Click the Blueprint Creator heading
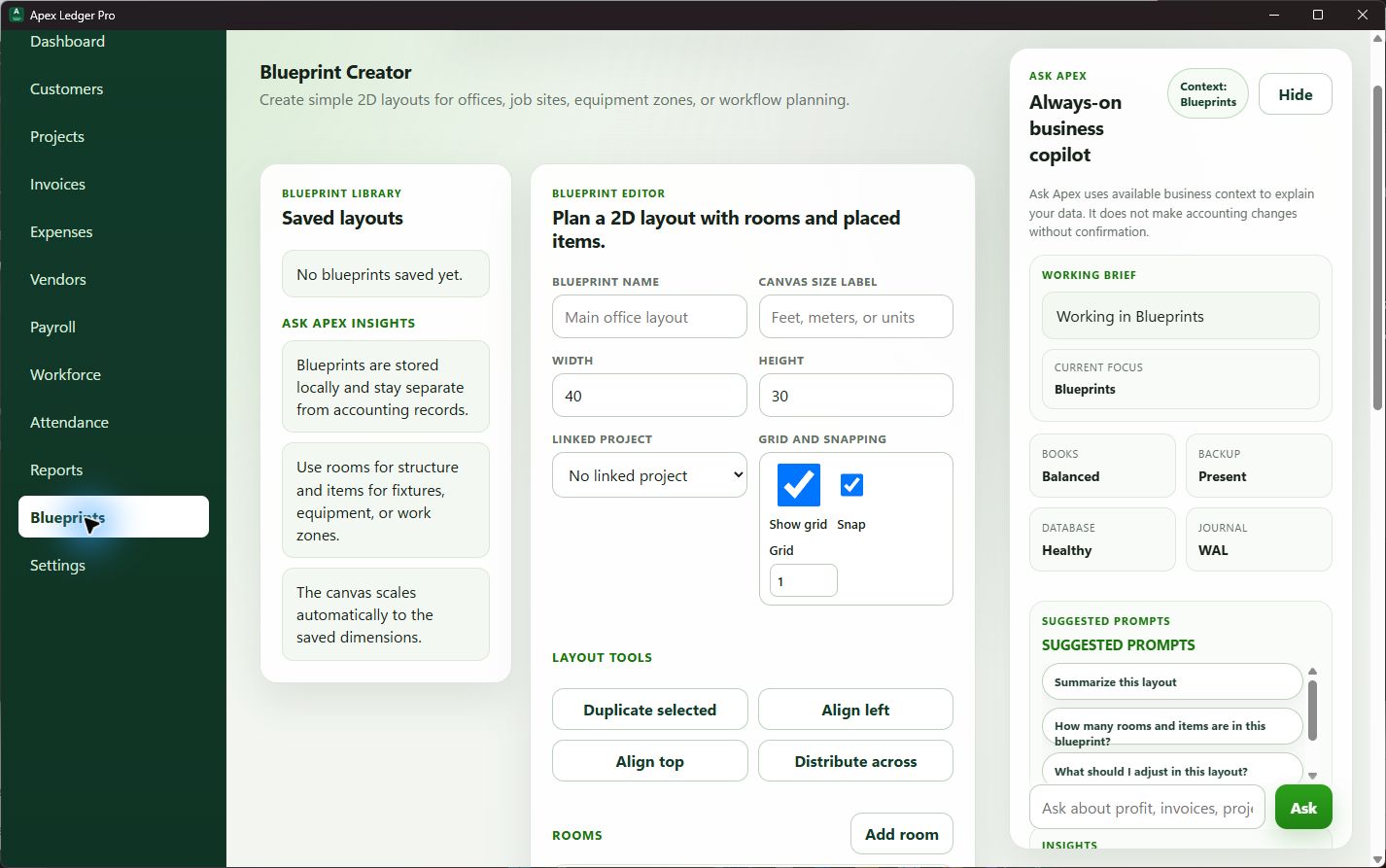 (x=335, y=72)
